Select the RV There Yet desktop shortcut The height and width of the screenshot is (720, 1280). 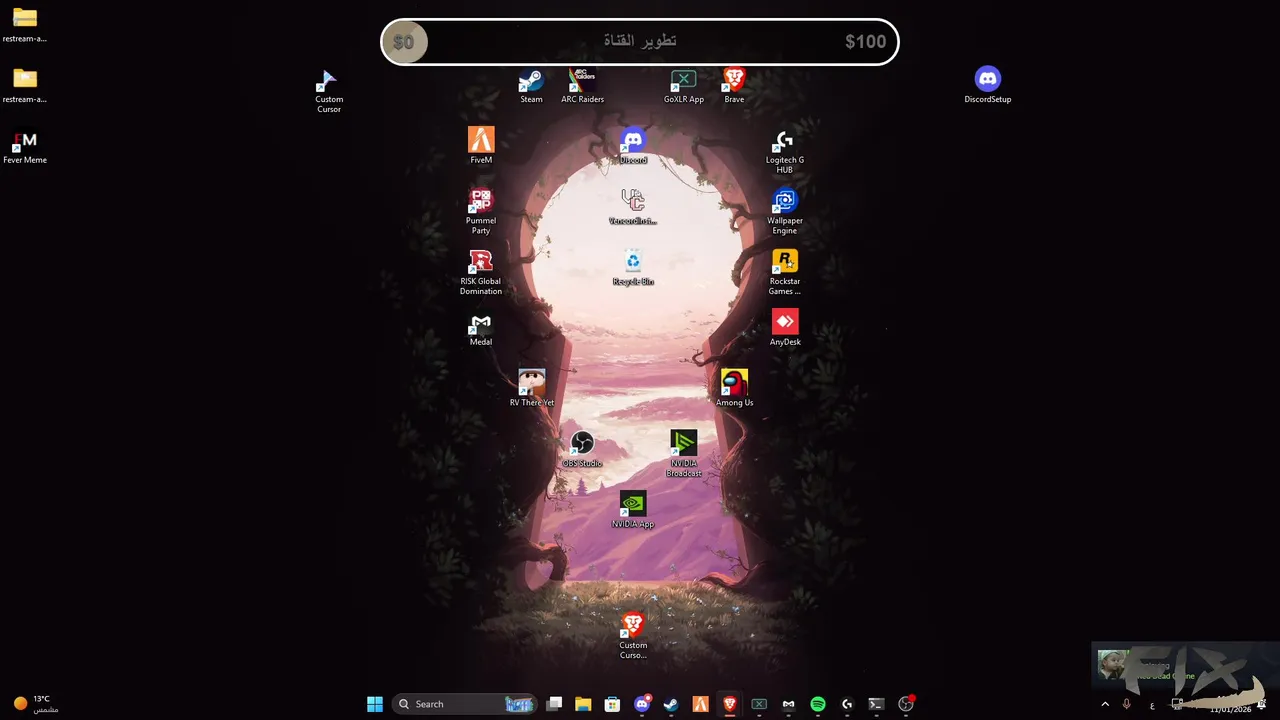pos(532,389)
